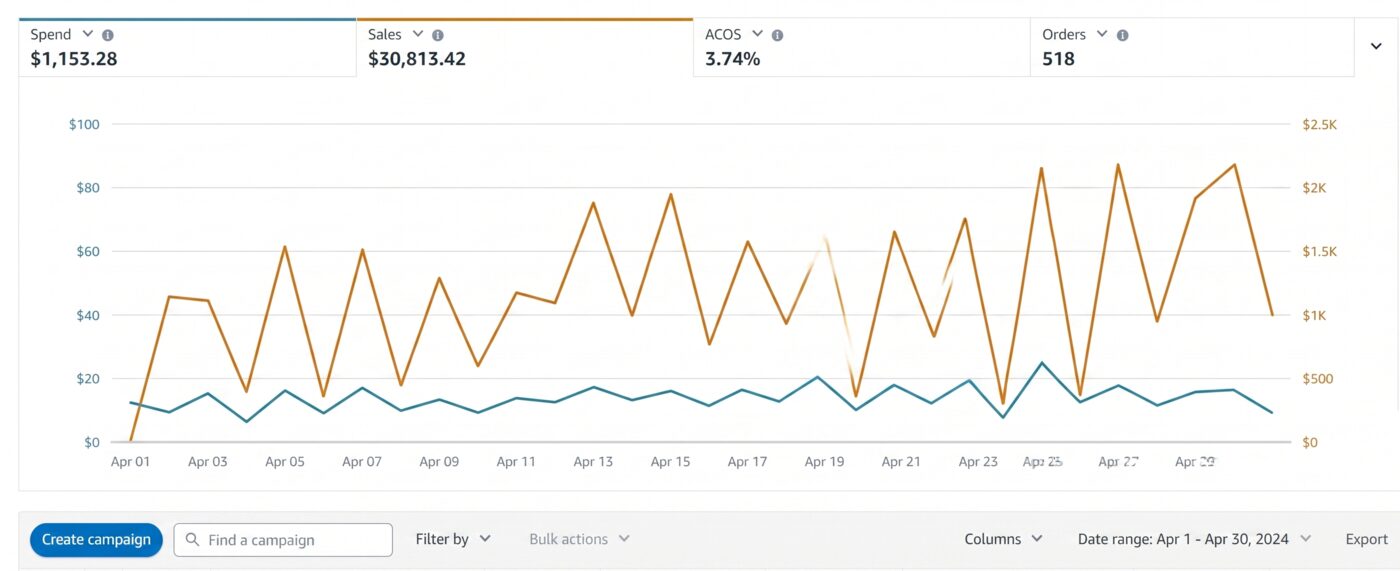The height and width of the screenshot is (571, 1400).
Task: Click the Export button
Action: point(1366,539)
